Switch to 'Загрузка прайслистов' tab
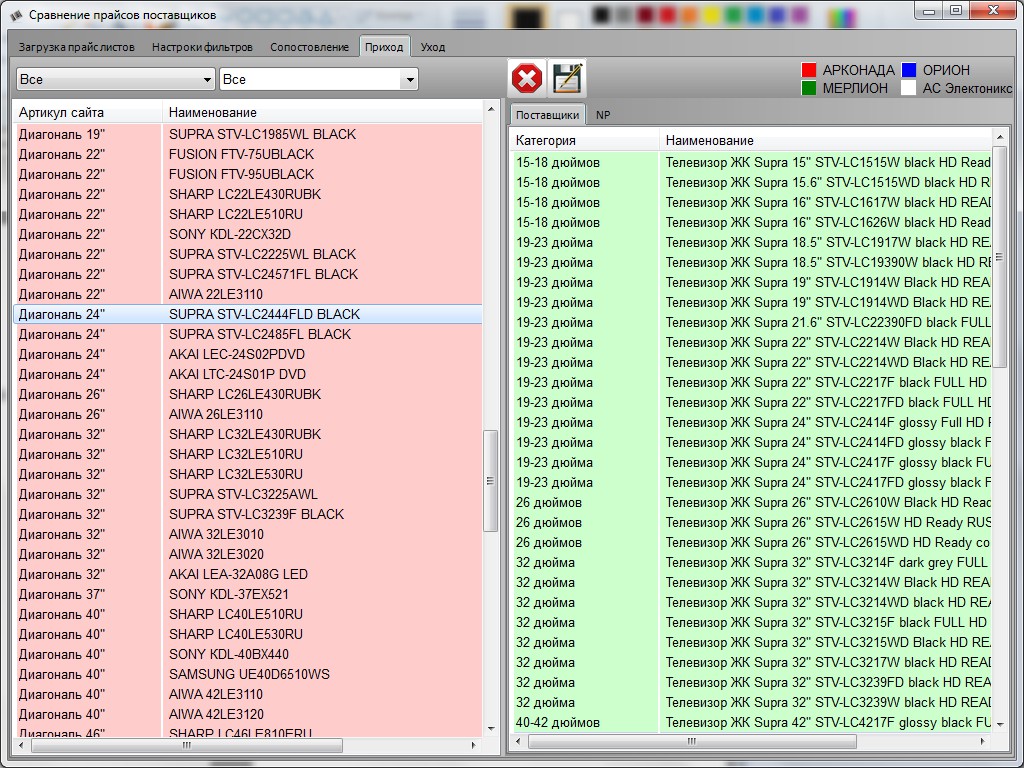 pyautogui.click(x=76, y=47)
